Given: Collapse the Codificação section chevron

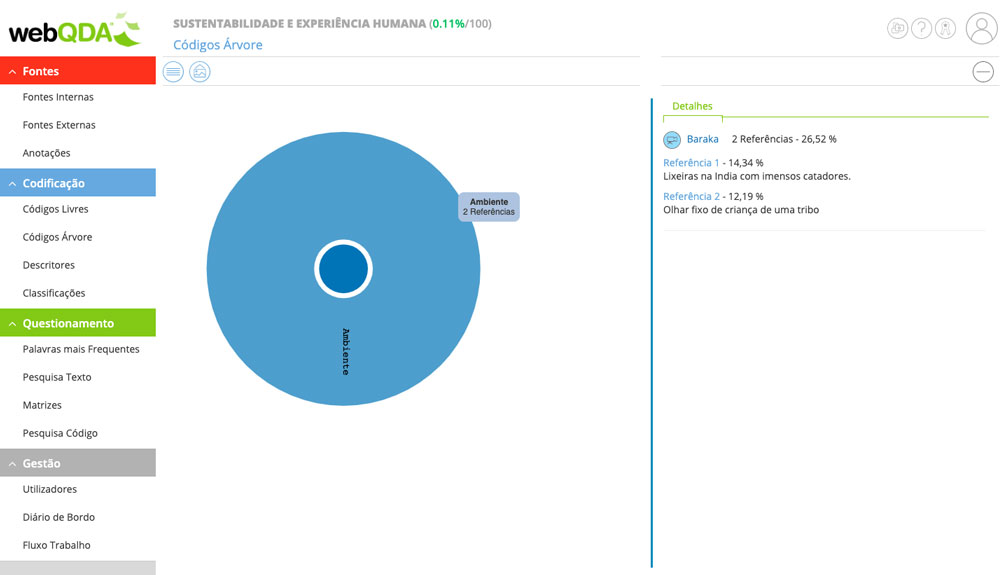Looking at the screenshot, I should [12, 184].
